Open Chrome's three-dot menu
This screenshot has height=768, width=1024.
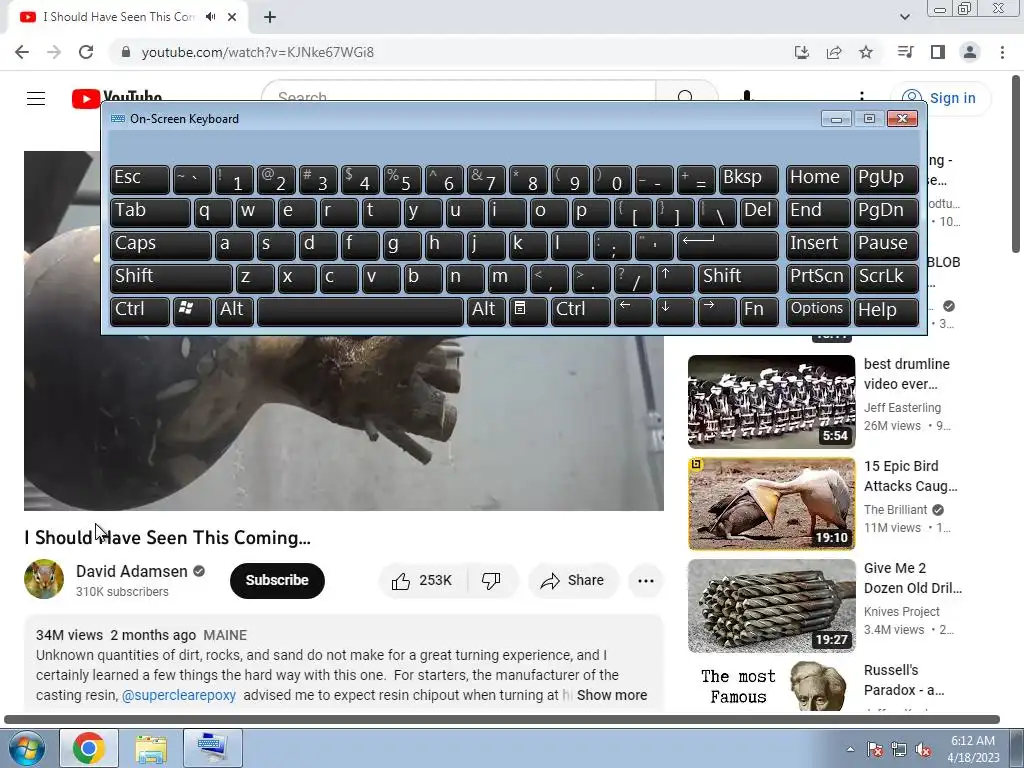pyautogui.click(x=1002, y=52)
